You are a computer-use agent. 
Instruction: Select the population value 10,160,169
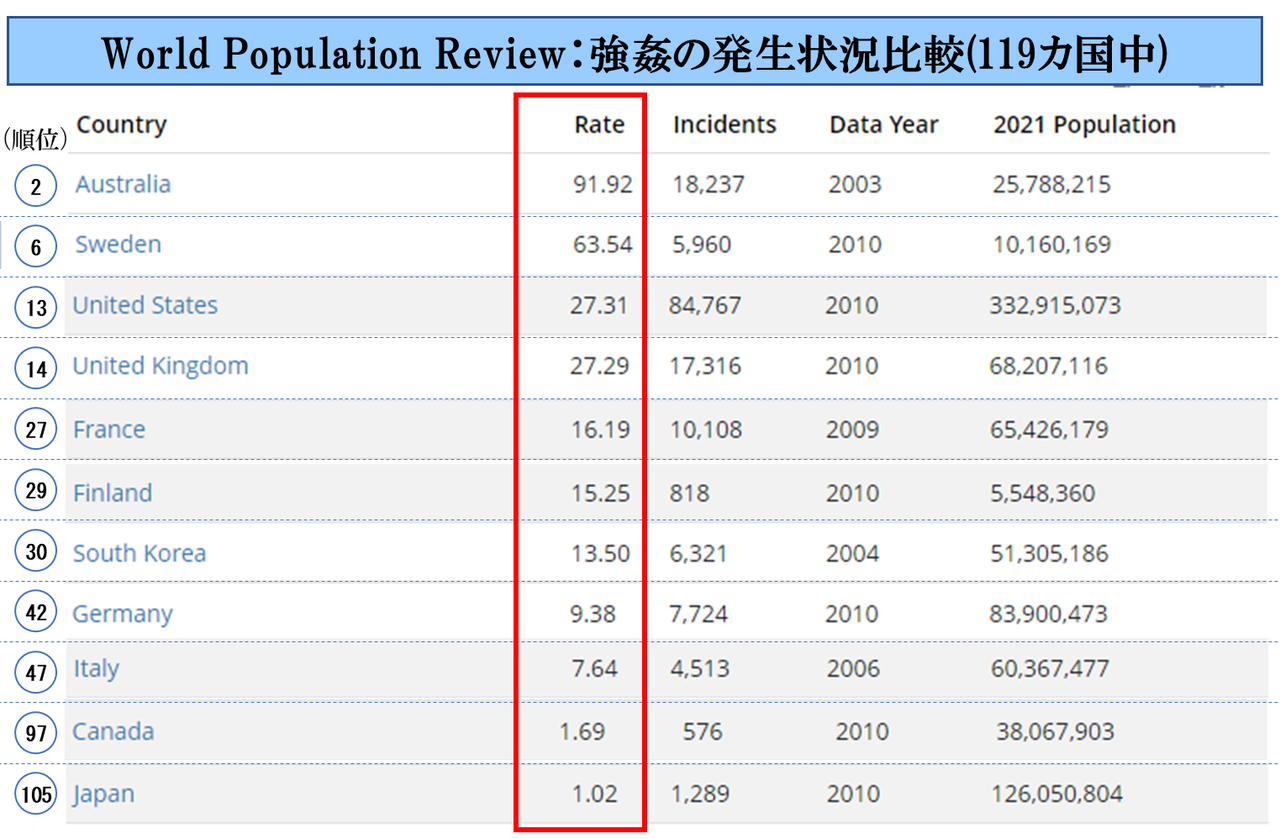pyautogui.click(x=1052, y=244)
